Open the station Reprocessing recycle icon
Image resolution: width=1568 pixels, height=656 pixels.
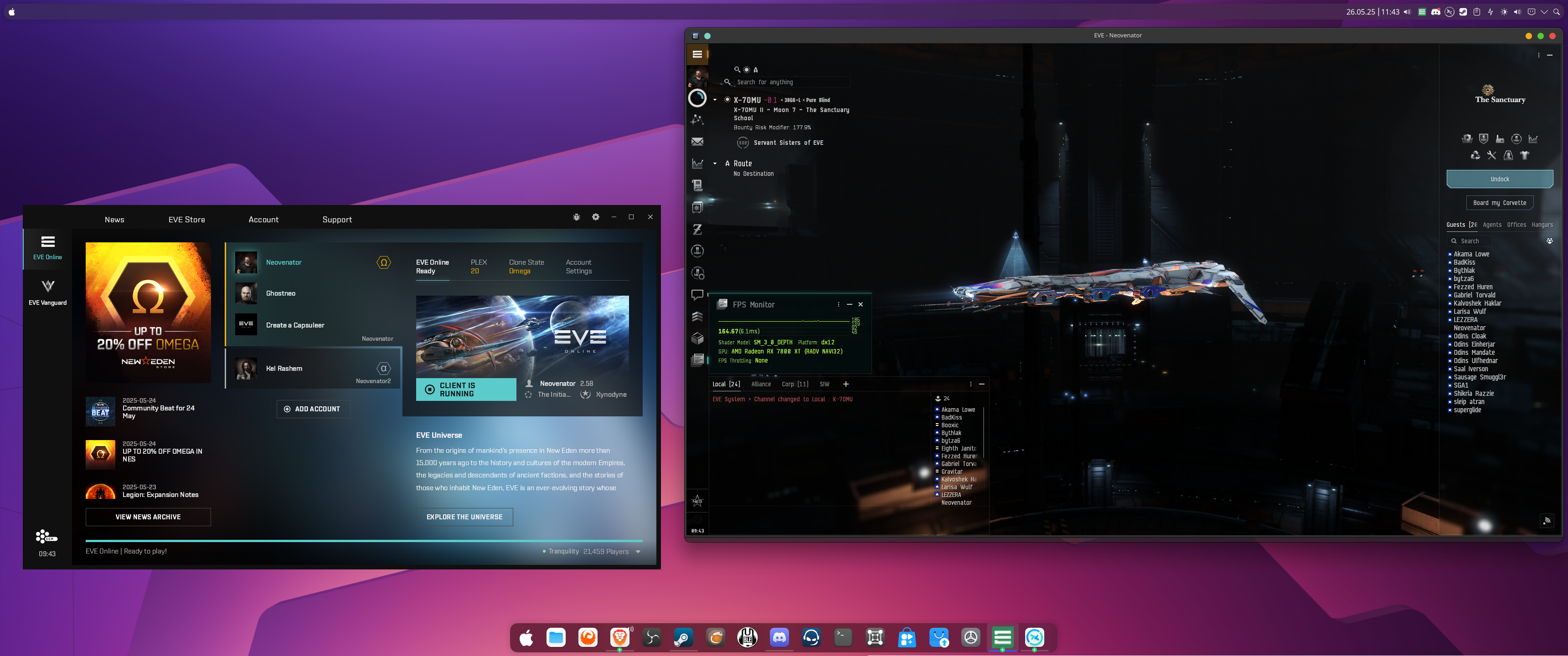pos(1475,155)
